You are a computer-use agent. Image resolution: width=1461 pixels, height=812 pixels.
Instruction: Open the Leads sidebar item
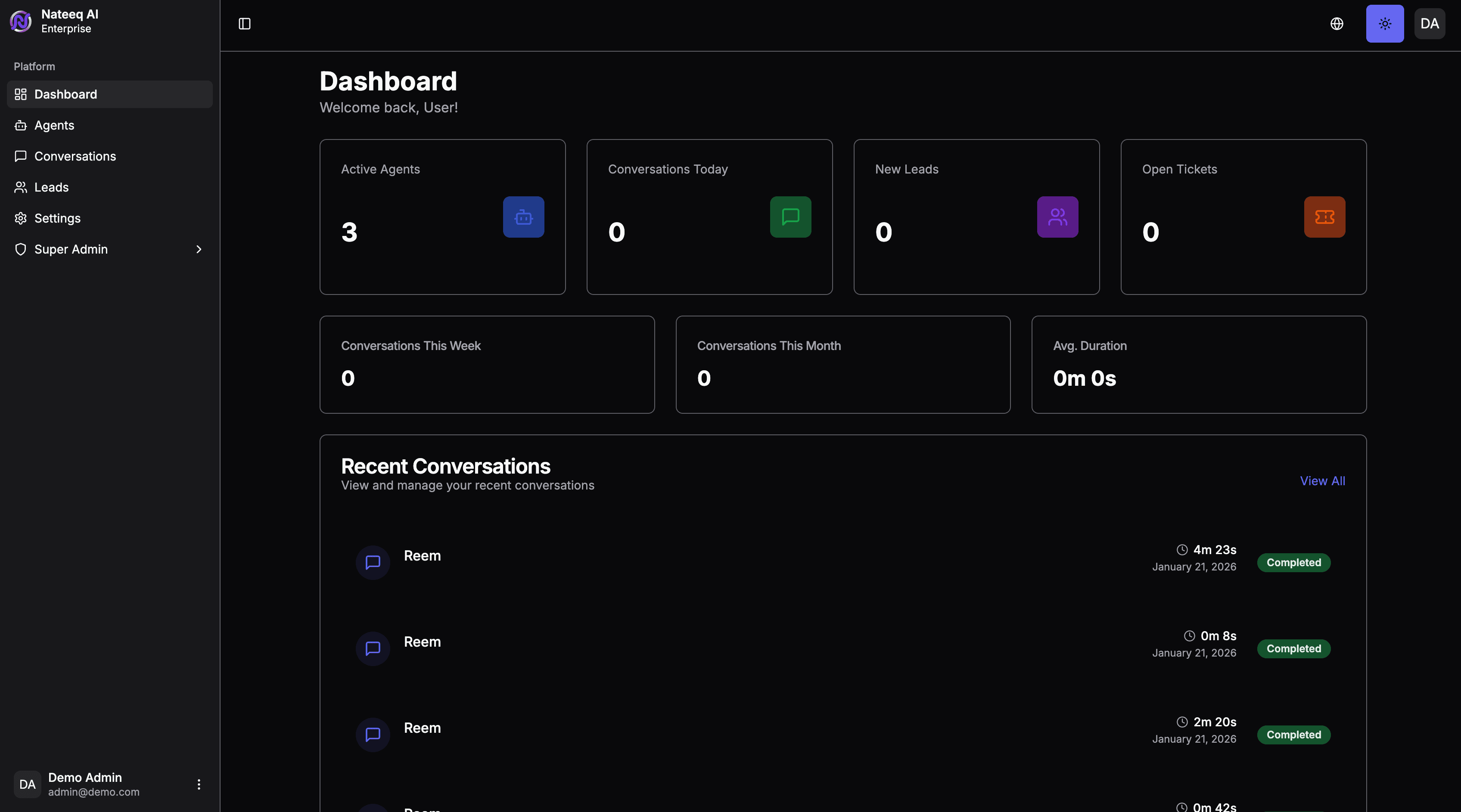(51, 187)
